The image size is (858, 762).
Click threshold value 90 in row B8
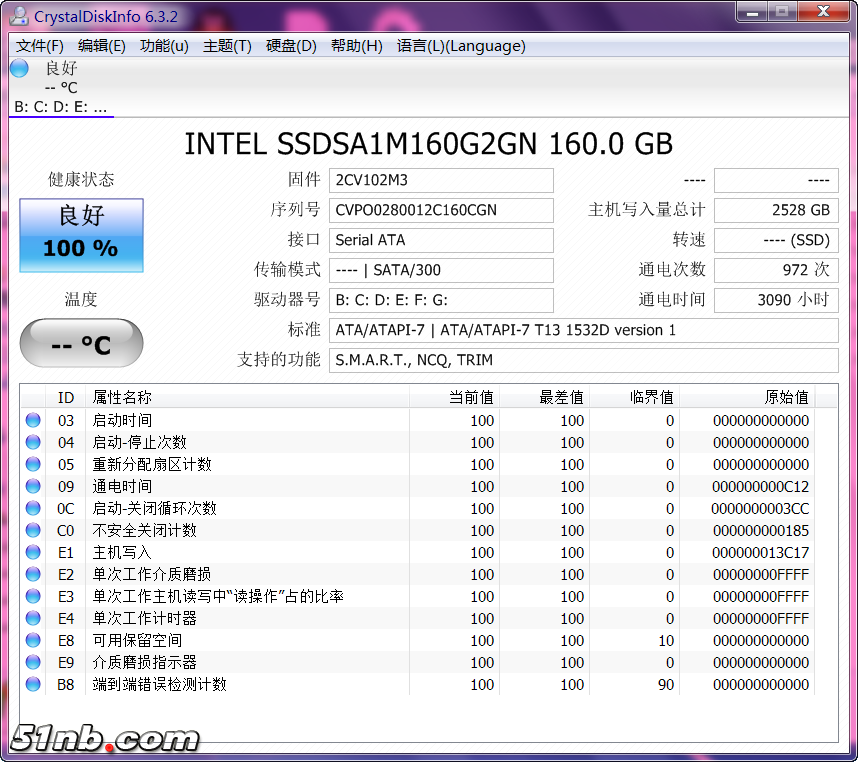[666, 684]
